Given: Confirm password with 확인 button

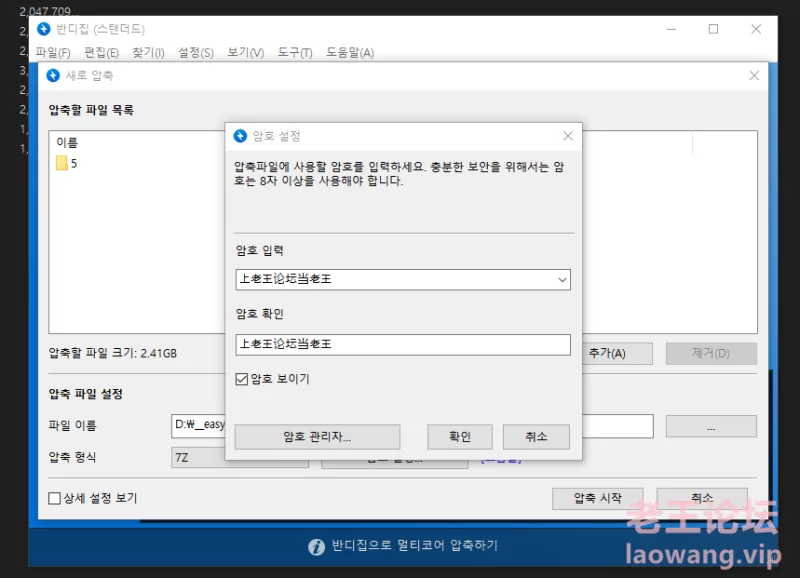Looking at the screenshot, I should [x=460, y=437].
